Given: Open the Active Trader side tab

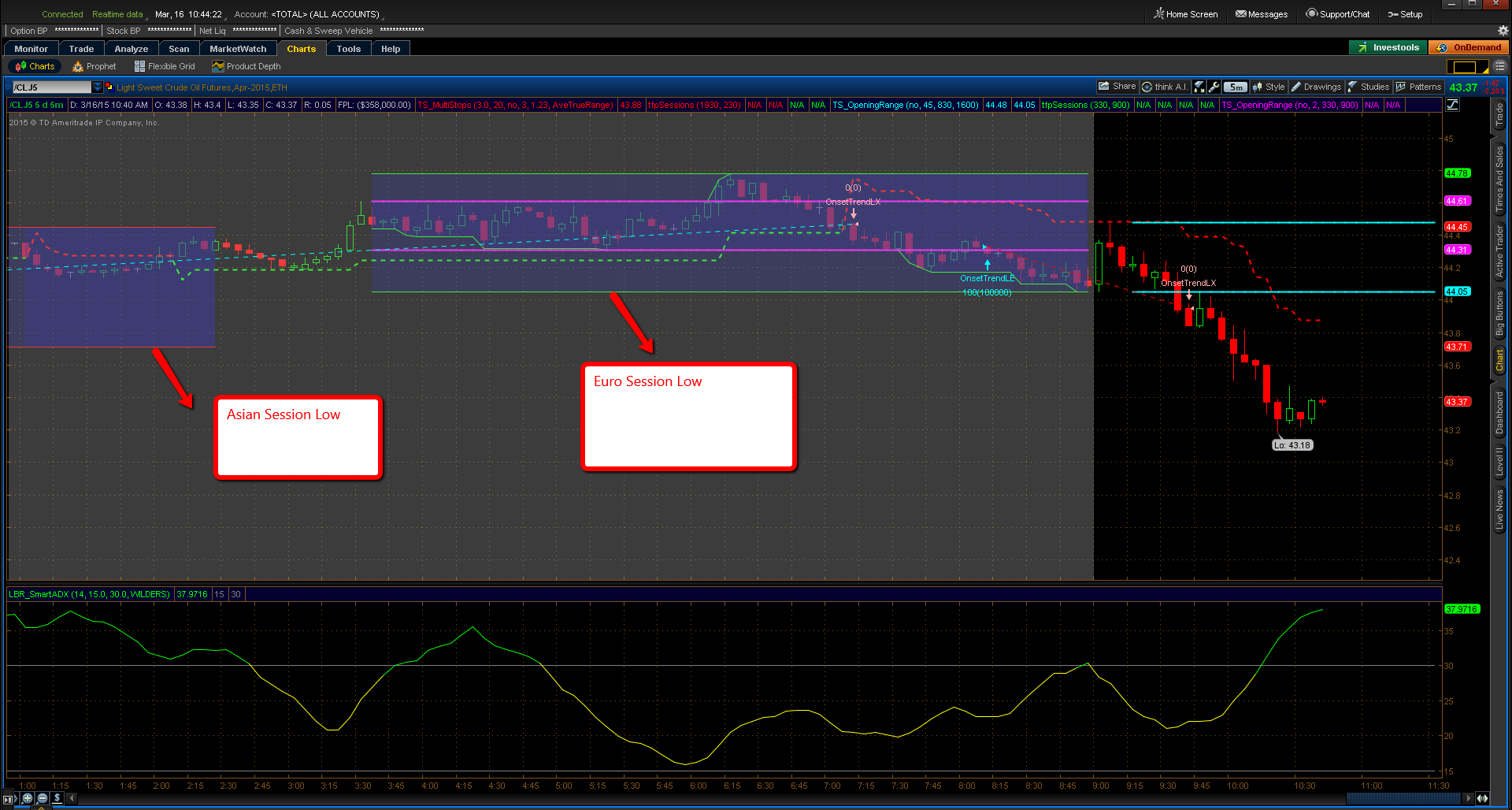Looking at the screenshot, I should click(1499, 251).
